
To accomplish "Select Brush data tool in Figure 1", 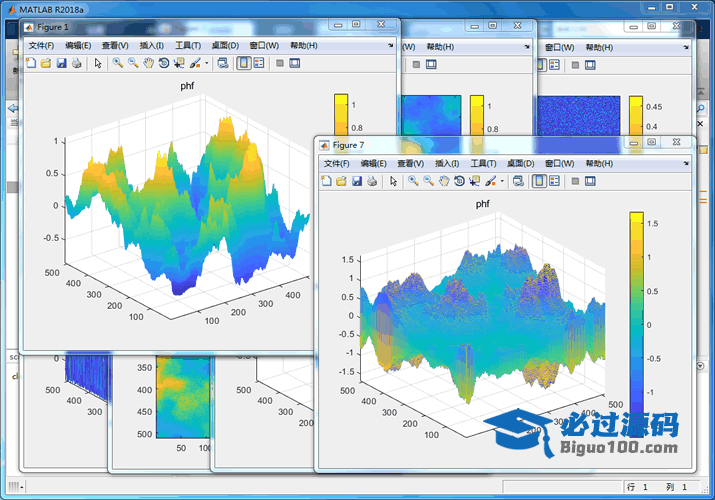I will click(x=195, y=63).
